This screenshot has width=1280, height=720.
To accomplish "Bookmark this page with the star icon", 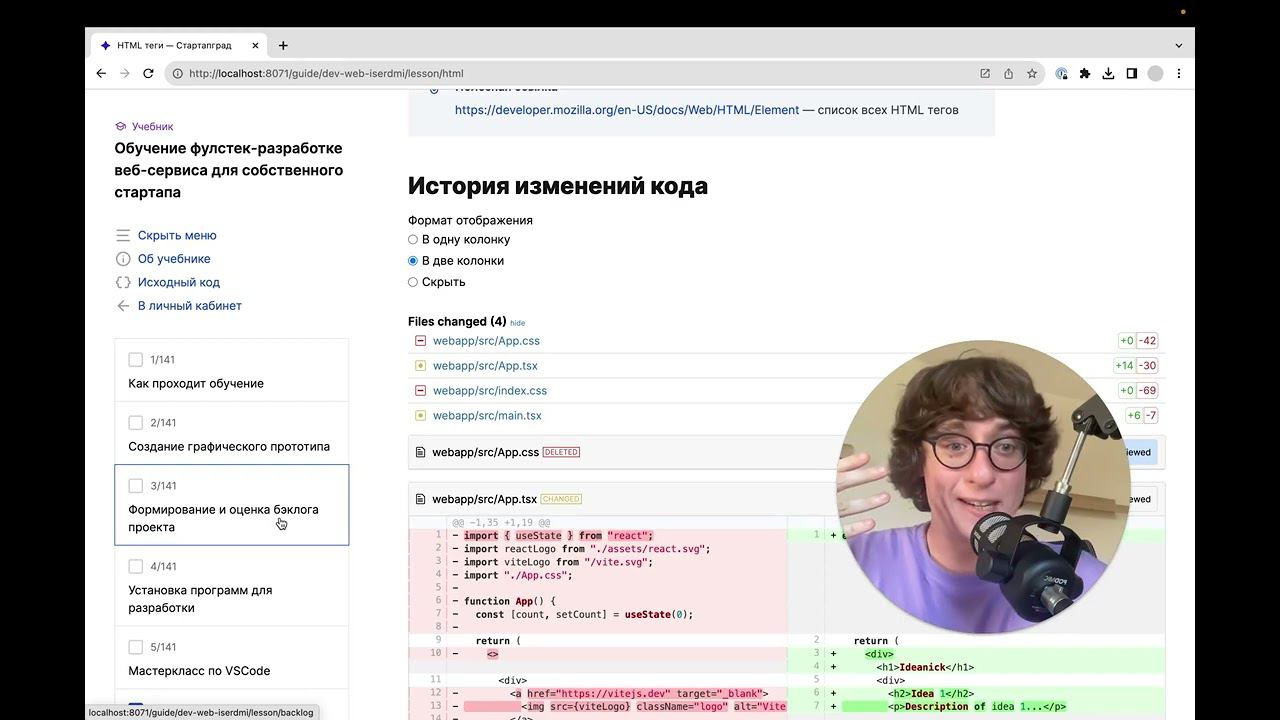I will [1032, 73].
